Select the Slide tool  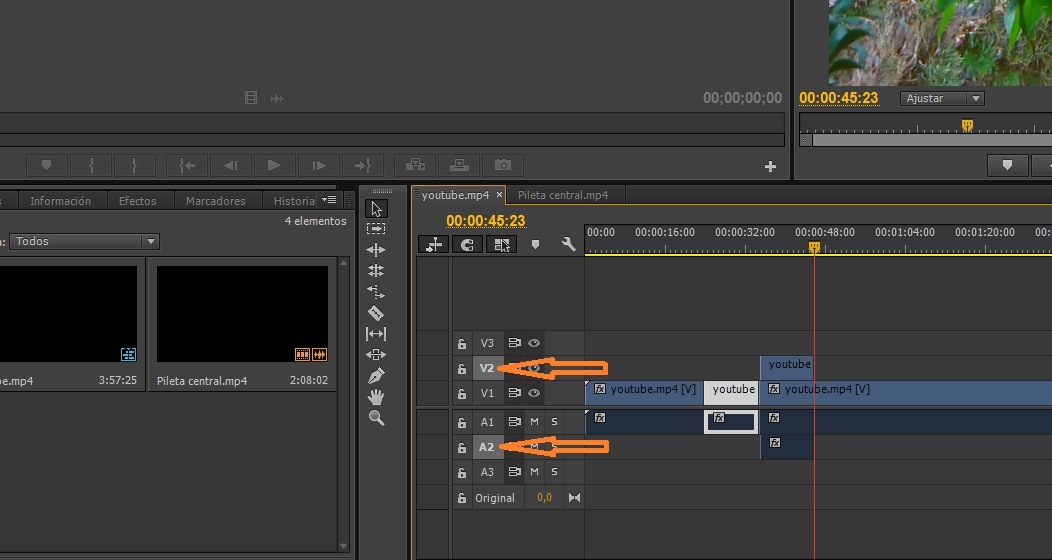[376, 354]
